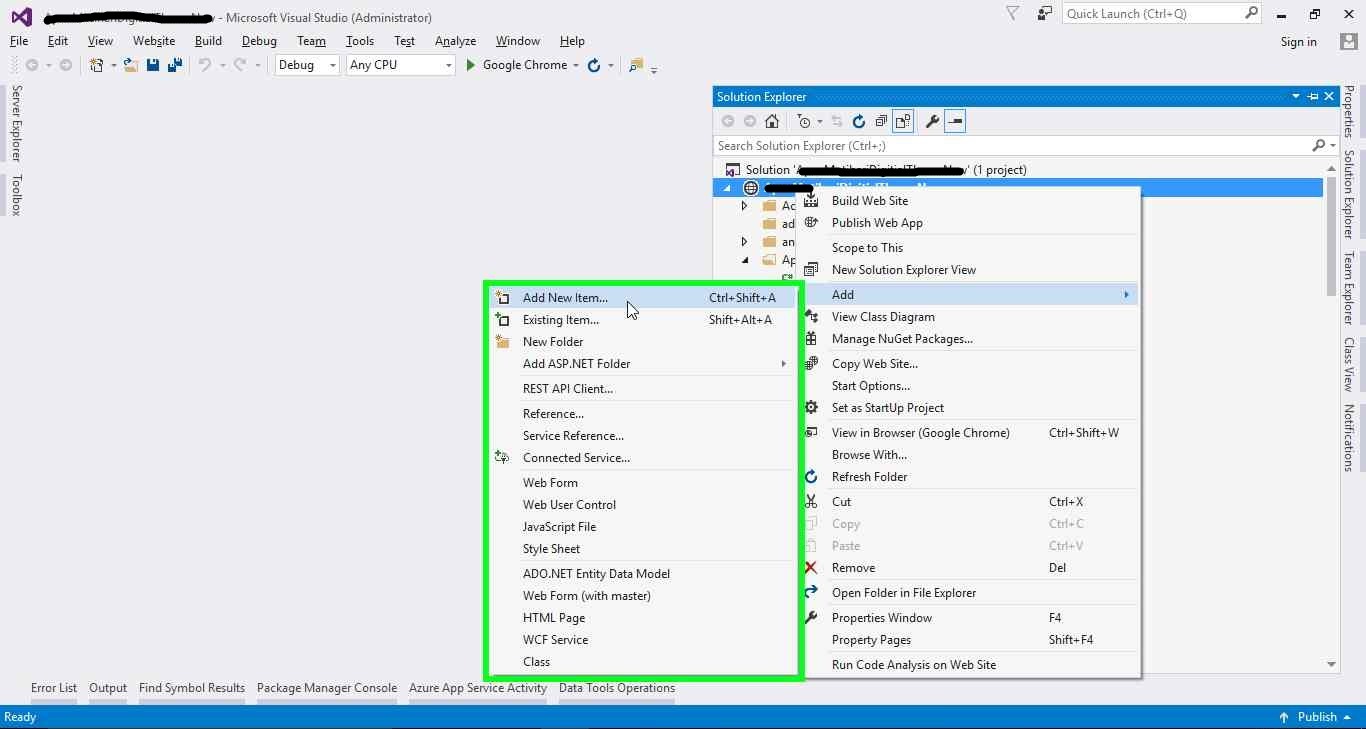This screenshot has height=729, width=1366.
Task: Click Sign in link
Action: (x=1298, y=42)
